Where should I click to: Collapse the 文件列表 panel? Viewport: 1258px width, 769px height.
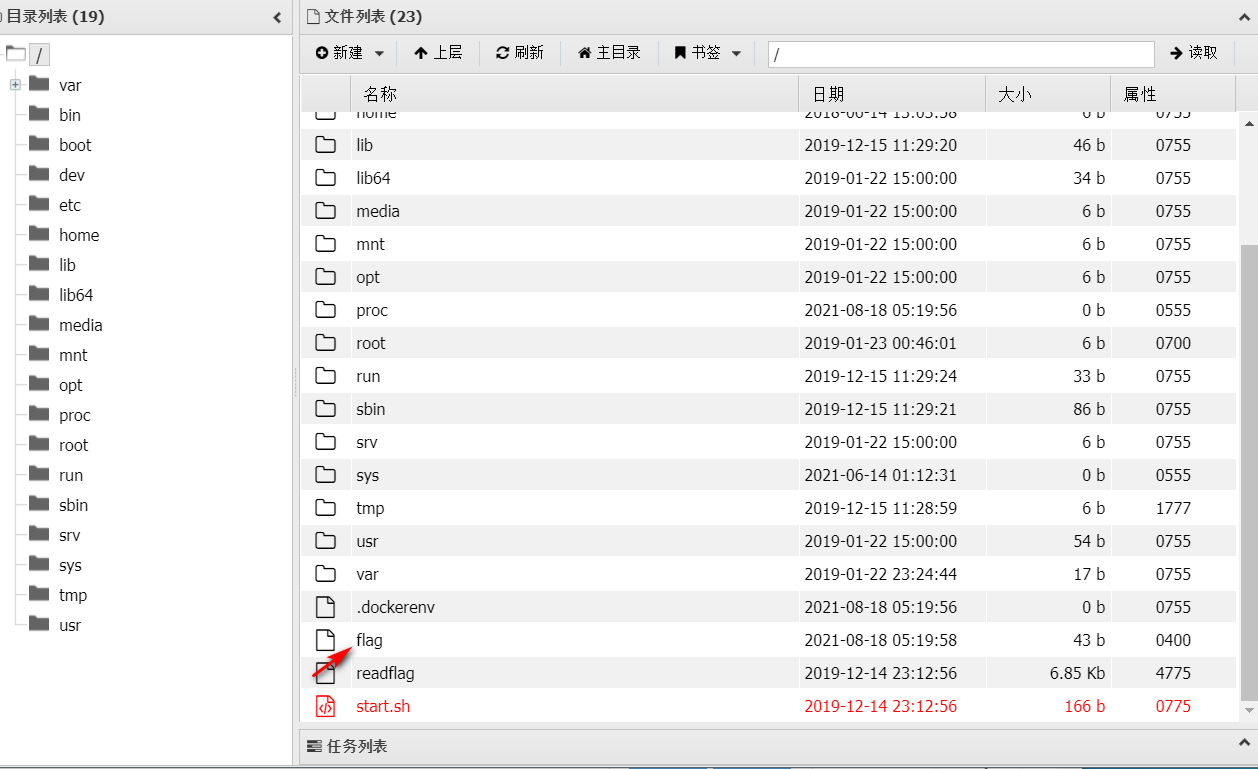(x=1244, y=17)
